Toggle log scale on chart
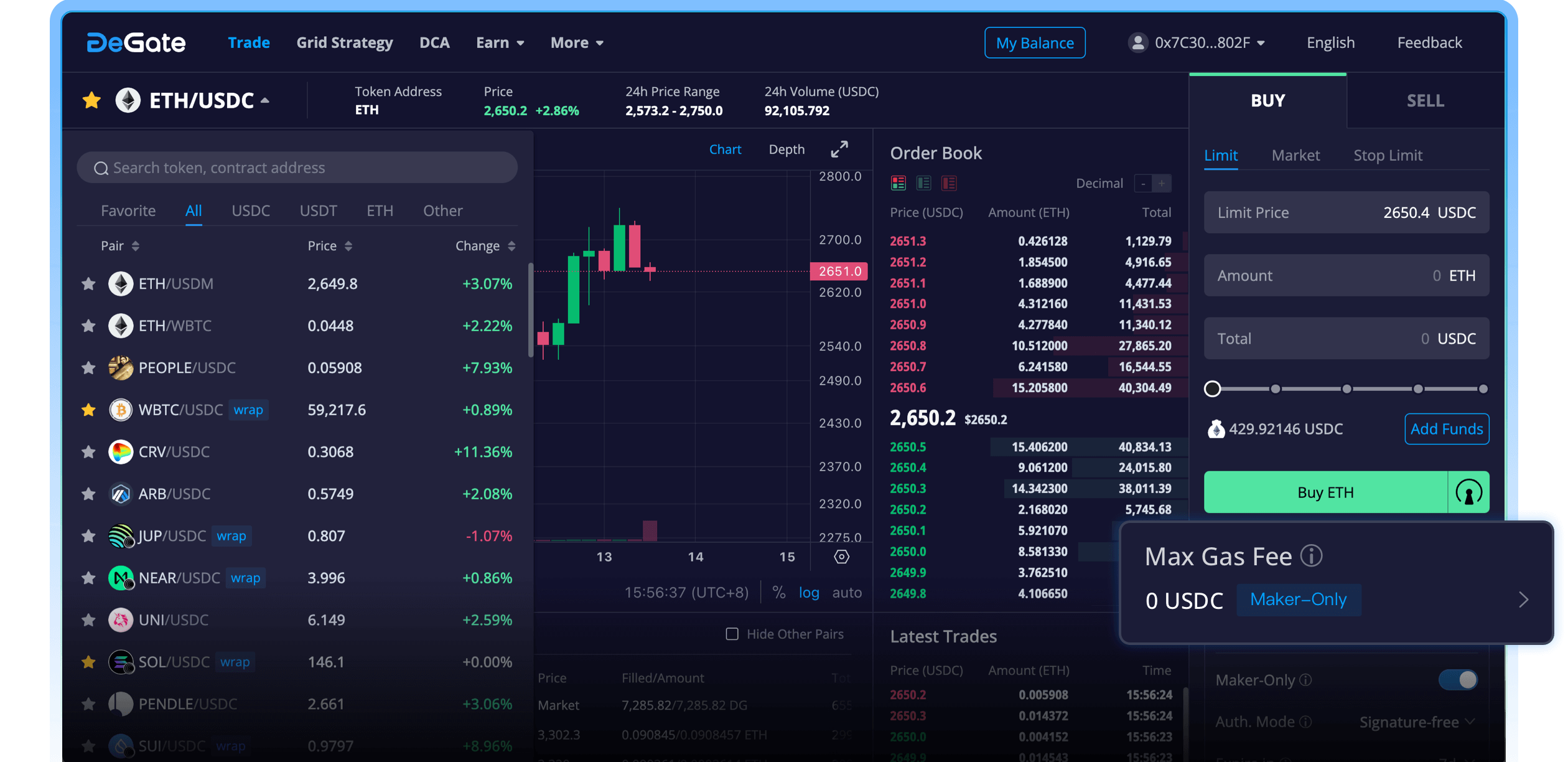This screenshot has height=762, width=1568. [x=809, y=592]
